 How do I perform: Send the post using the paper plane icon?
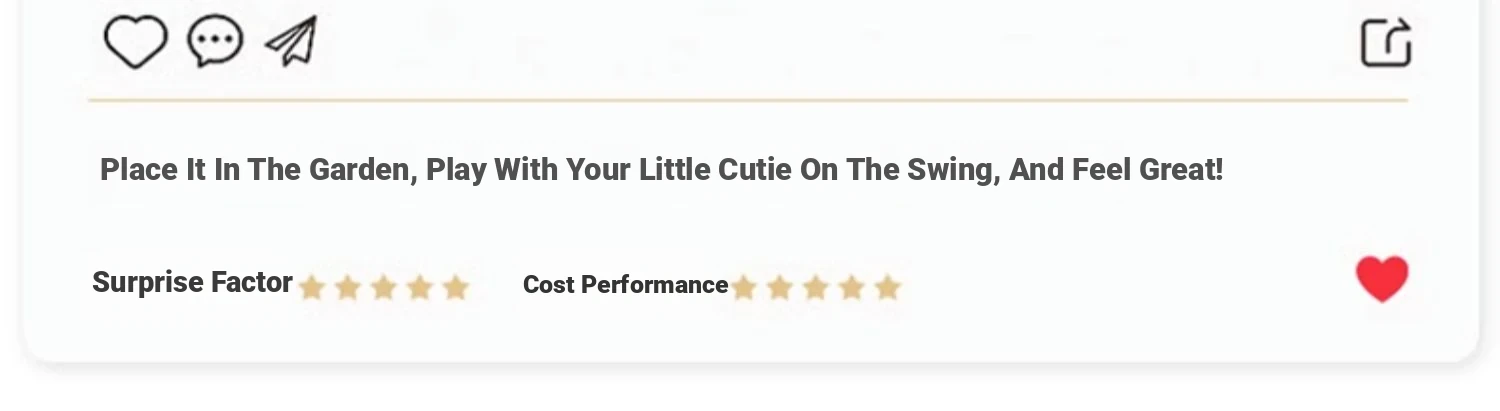pyautogui.click(x=291, y=42)
